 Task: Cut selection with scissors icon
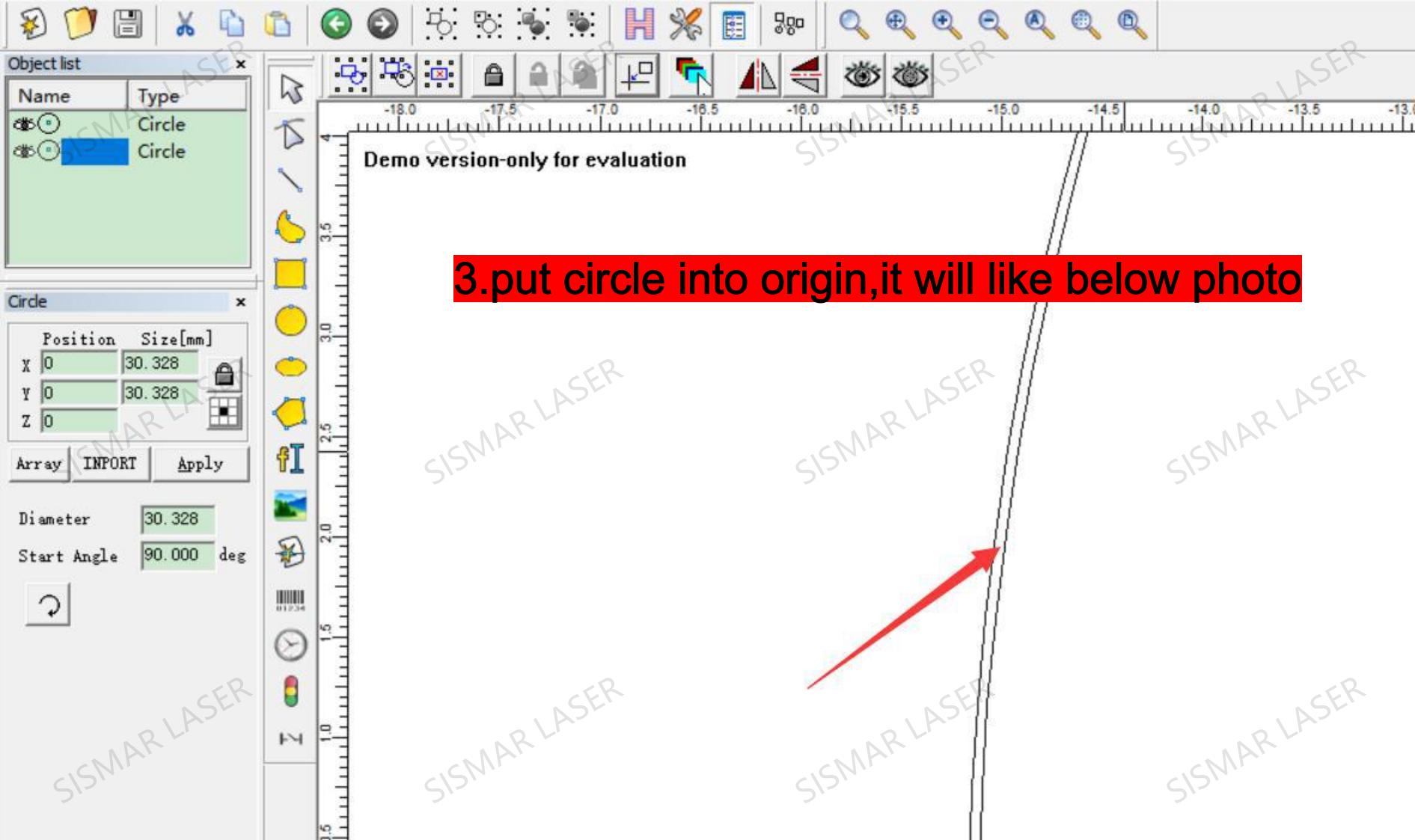[184, 24]
